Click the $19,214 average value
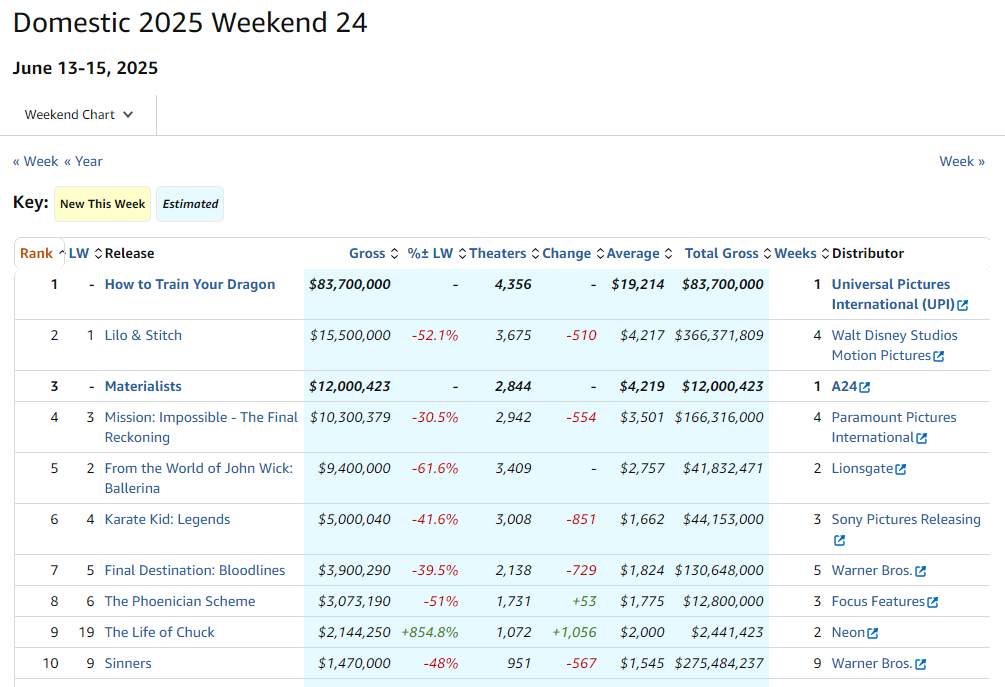1005x687 pixels. (638, 285)
